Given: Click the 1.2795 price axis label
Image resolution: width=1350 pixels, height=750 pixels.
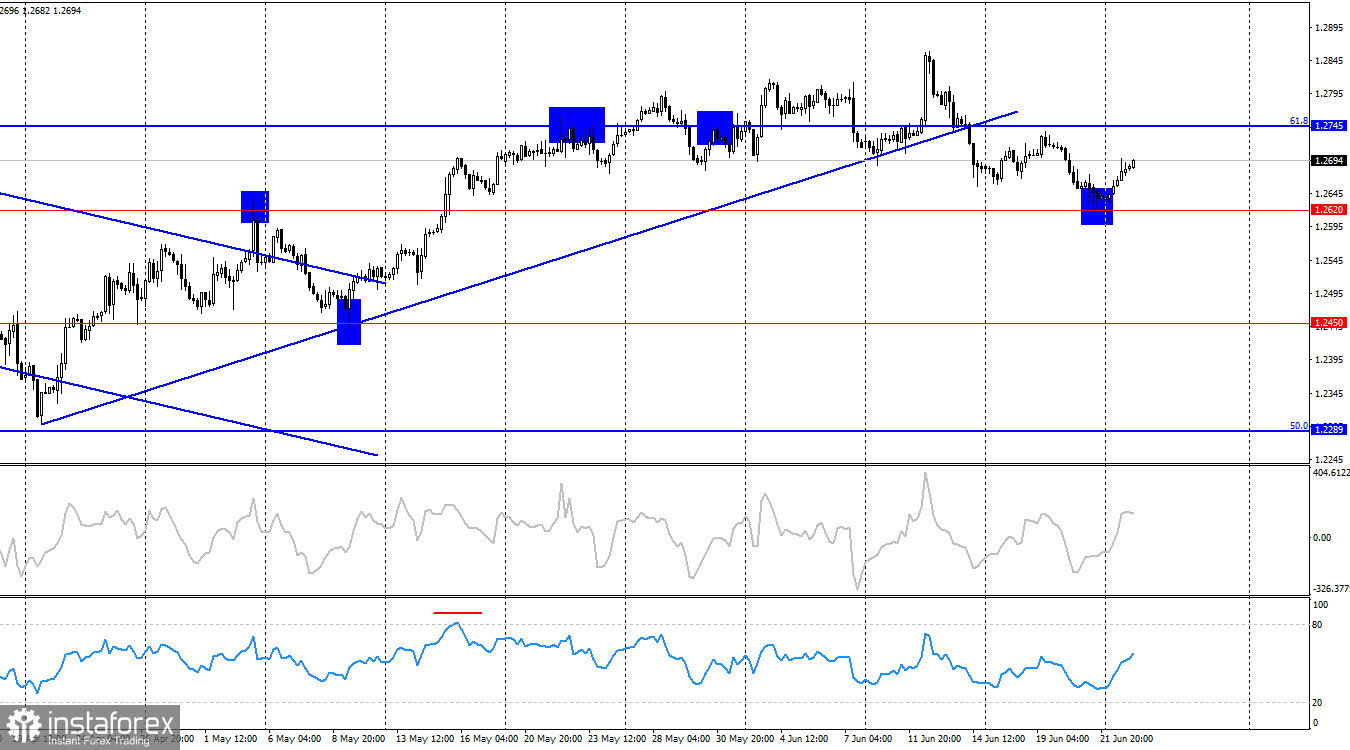Looking at the screenshot, I should [x=1331, y=94].
